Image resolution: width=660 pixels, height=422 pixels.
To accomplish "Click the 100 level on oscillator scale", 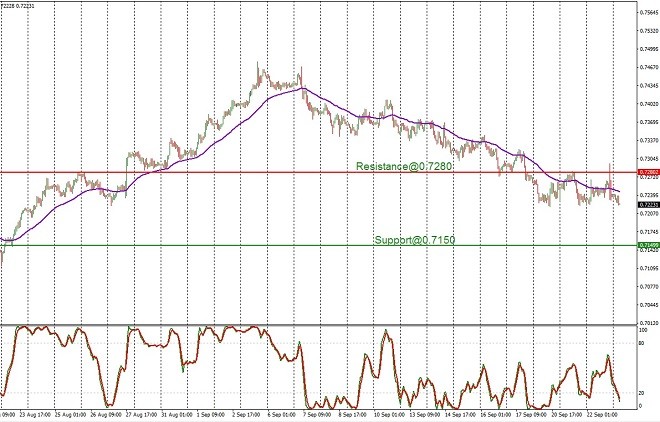I will pos(643,330).
